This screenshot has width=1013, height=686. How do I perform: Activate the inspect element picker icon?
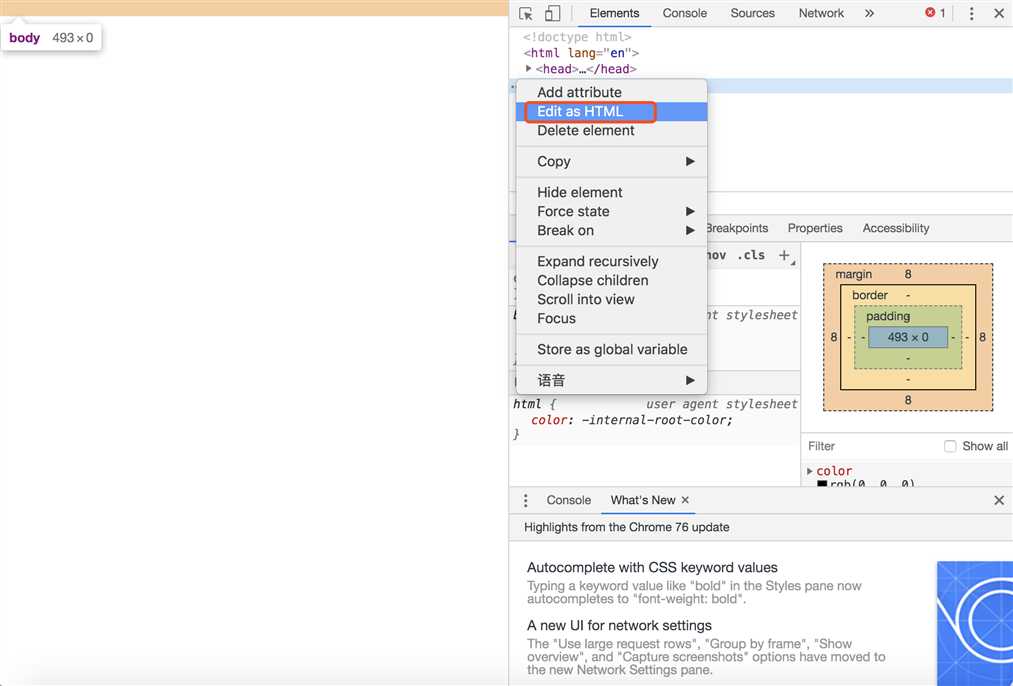click(526, 14)
